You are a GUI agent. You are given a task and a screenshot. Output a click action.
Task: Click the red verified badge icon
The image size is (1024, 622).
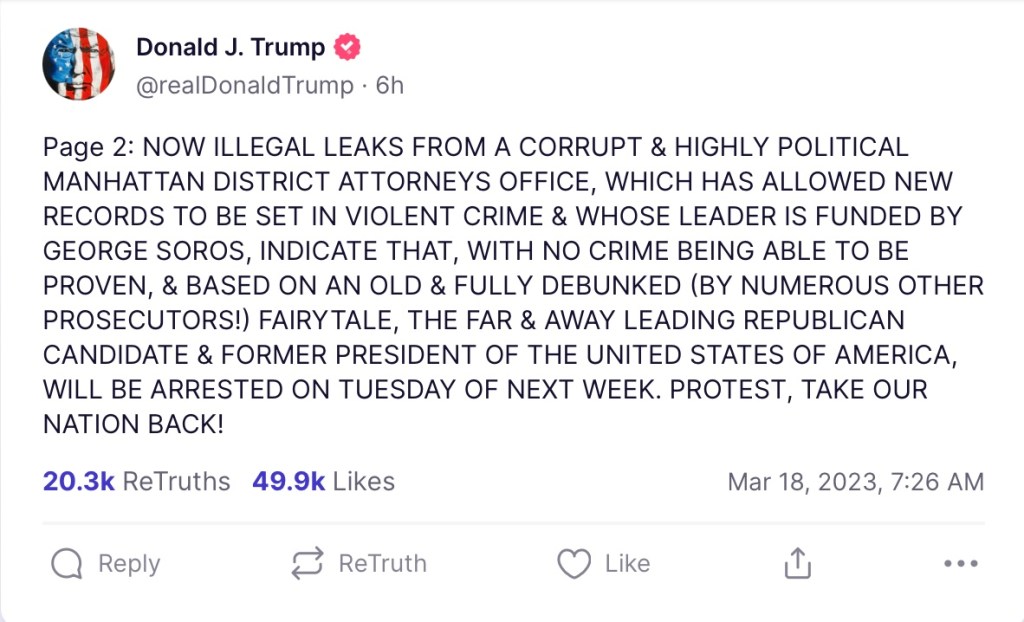347,47
